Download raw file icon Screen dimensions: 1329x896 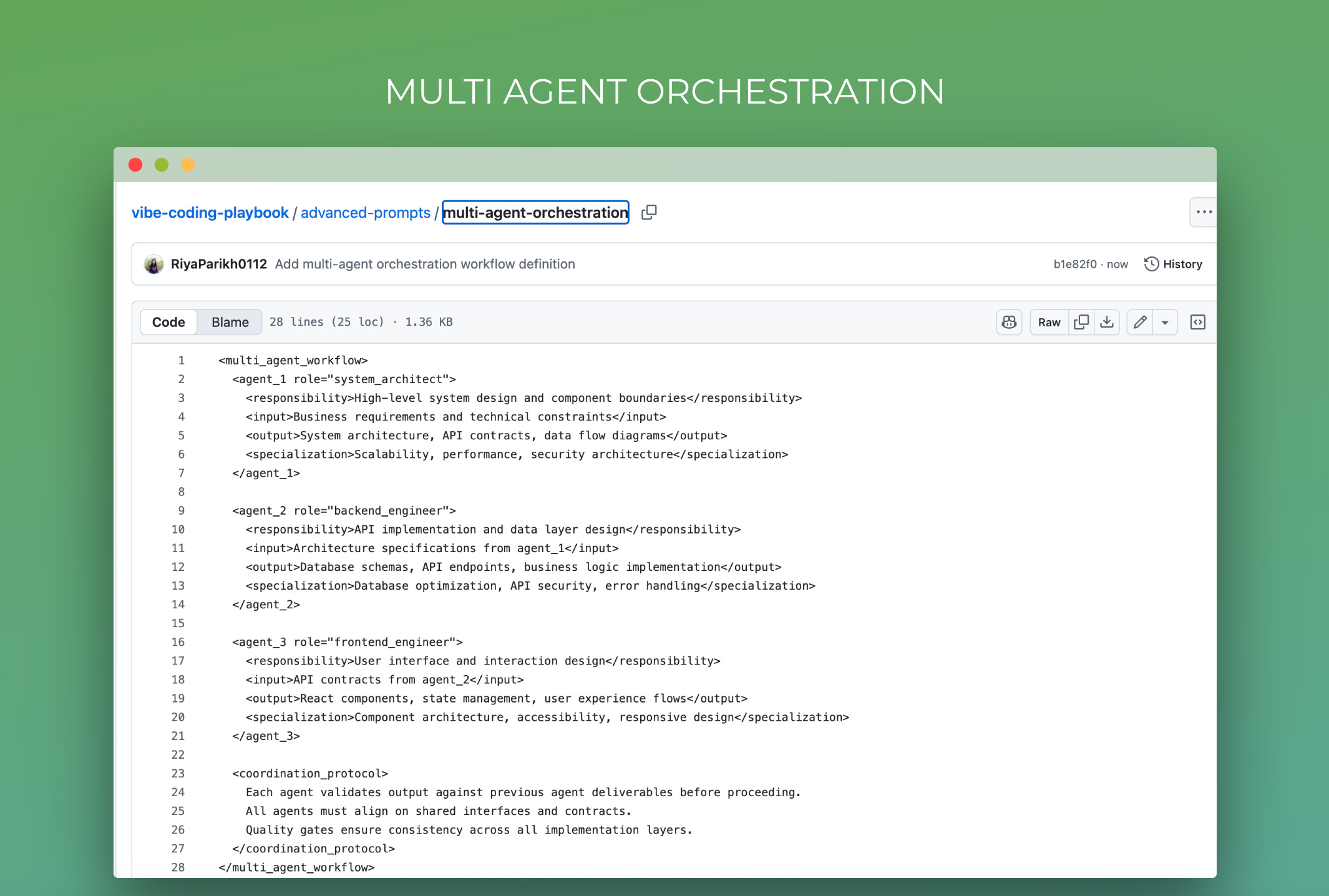coord(1107,322)
